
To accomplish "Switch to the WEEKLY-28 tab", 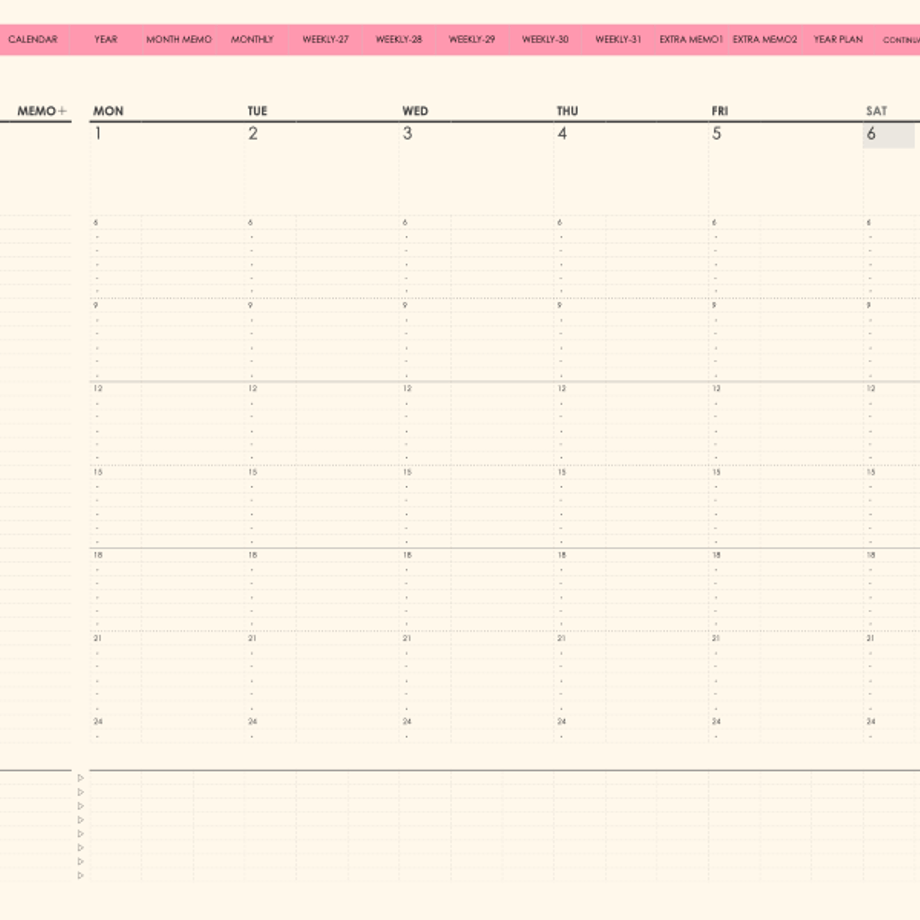I will [x=399, y=39].
